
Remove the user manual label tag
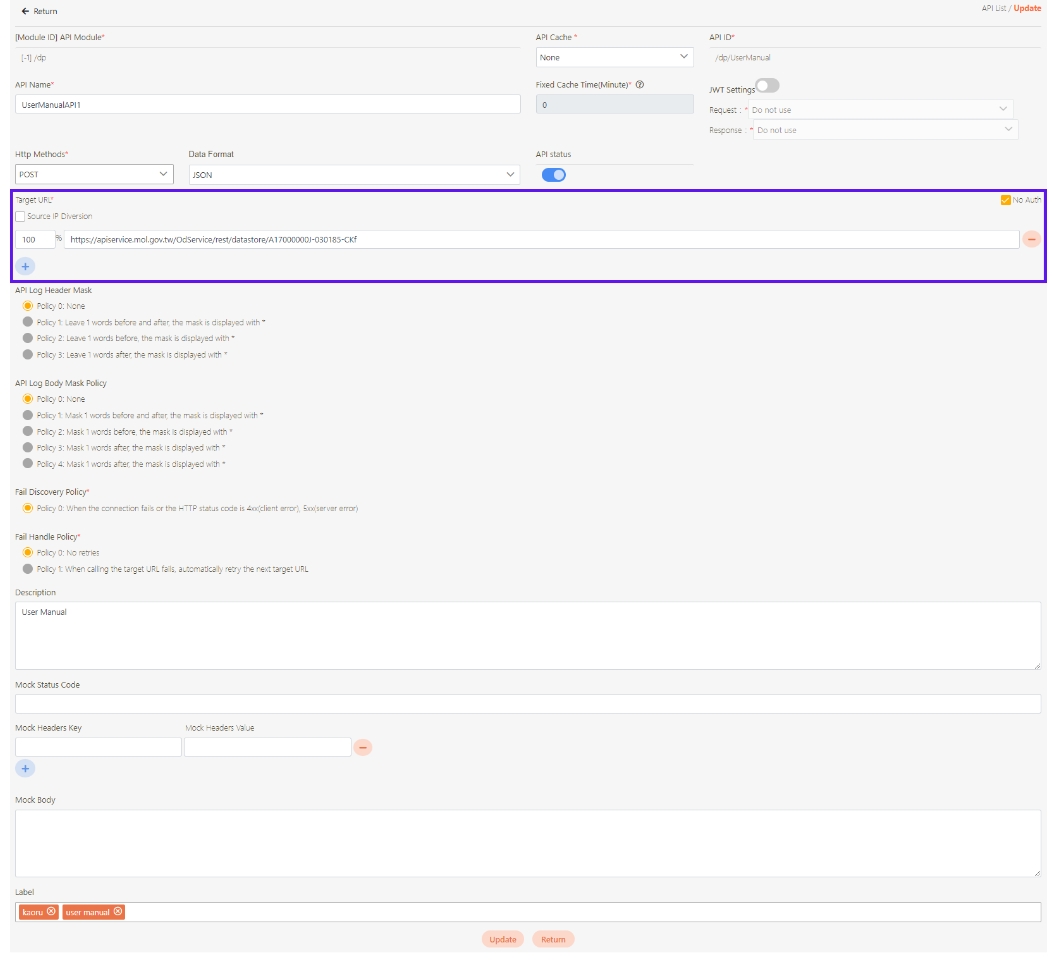(x=118, y=911)
